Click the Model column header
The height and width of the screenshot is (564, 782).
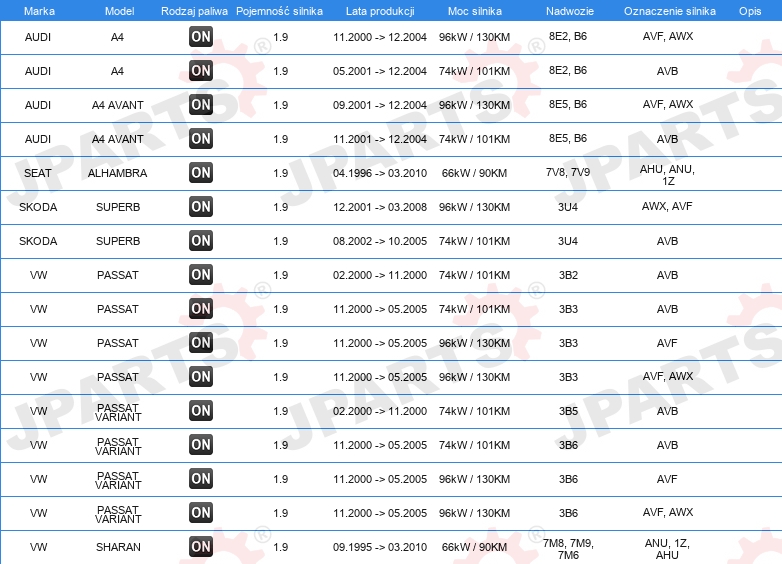(x=119, y=11)
